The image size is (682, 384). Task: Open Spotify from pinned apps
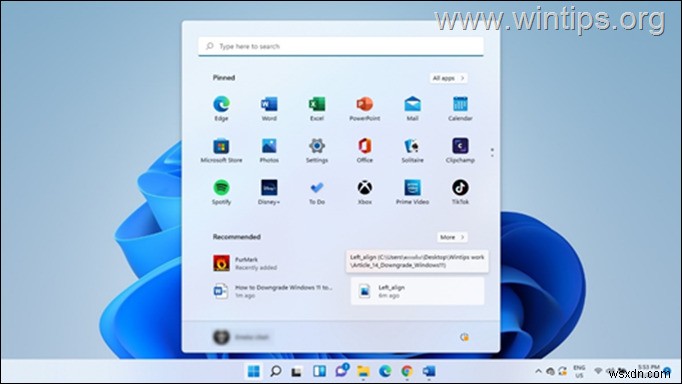coord(221,192)
